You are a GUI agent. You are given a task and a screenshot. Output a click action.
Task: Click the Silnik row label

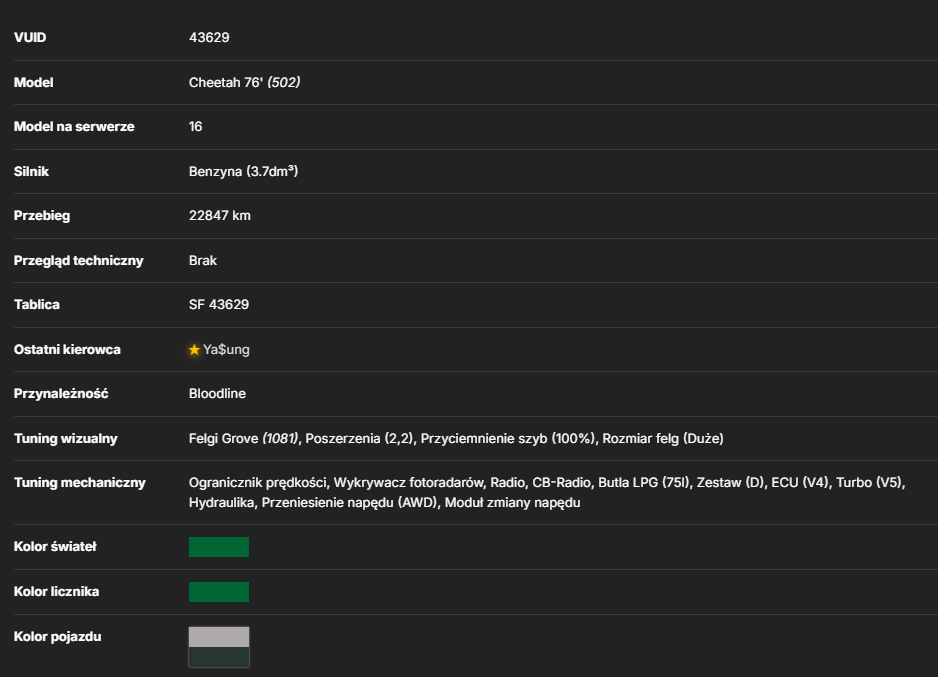click(x=31, y=172)
